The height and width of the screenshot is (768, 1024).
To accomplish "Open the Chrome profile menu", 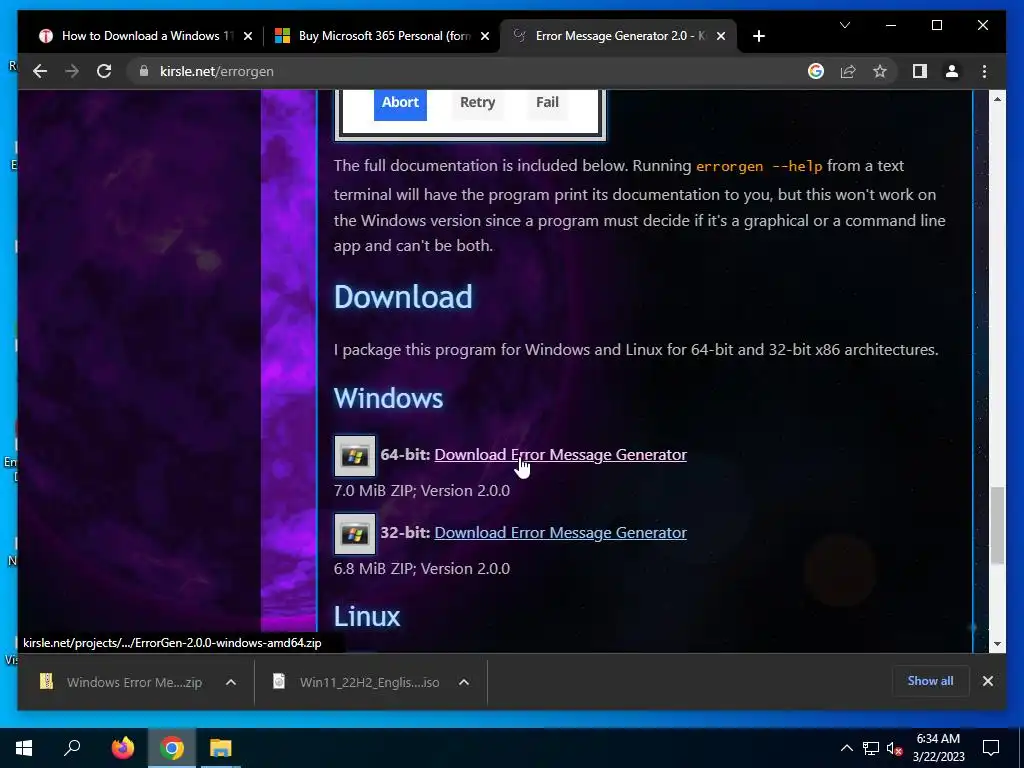I will (952, 71).
